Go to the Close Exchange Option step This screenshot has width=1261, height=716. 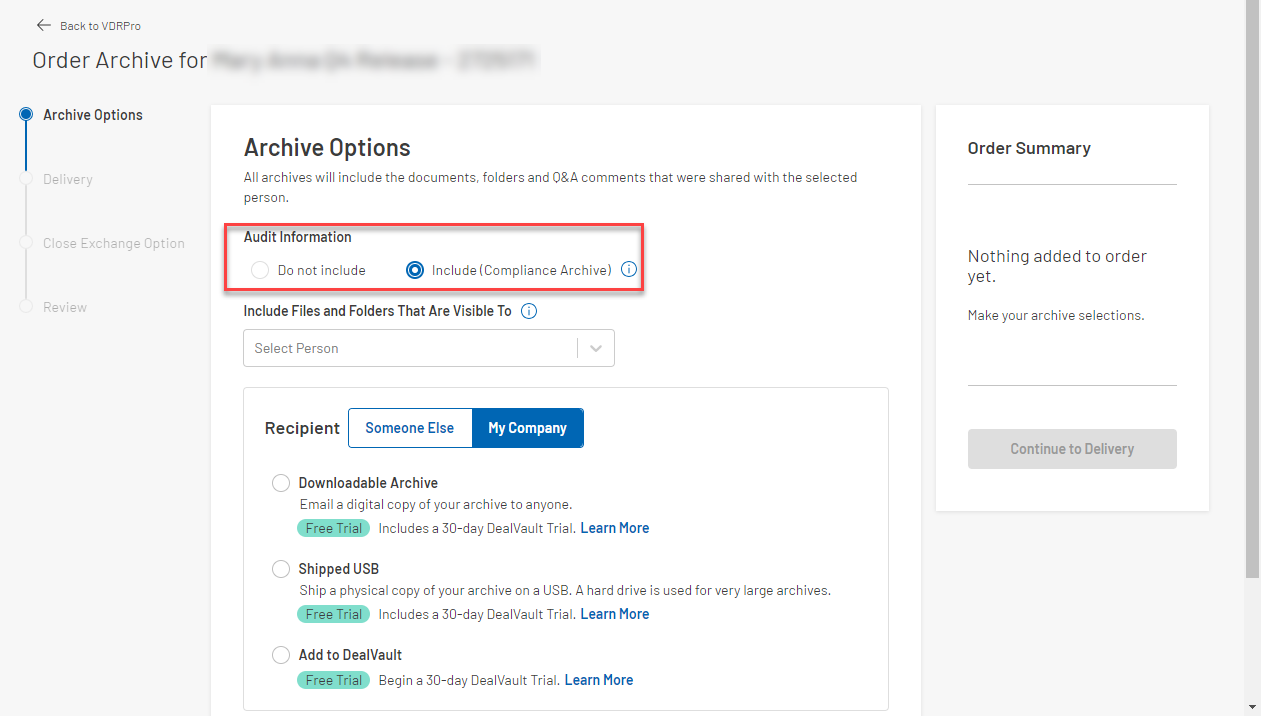coord(25,243)
